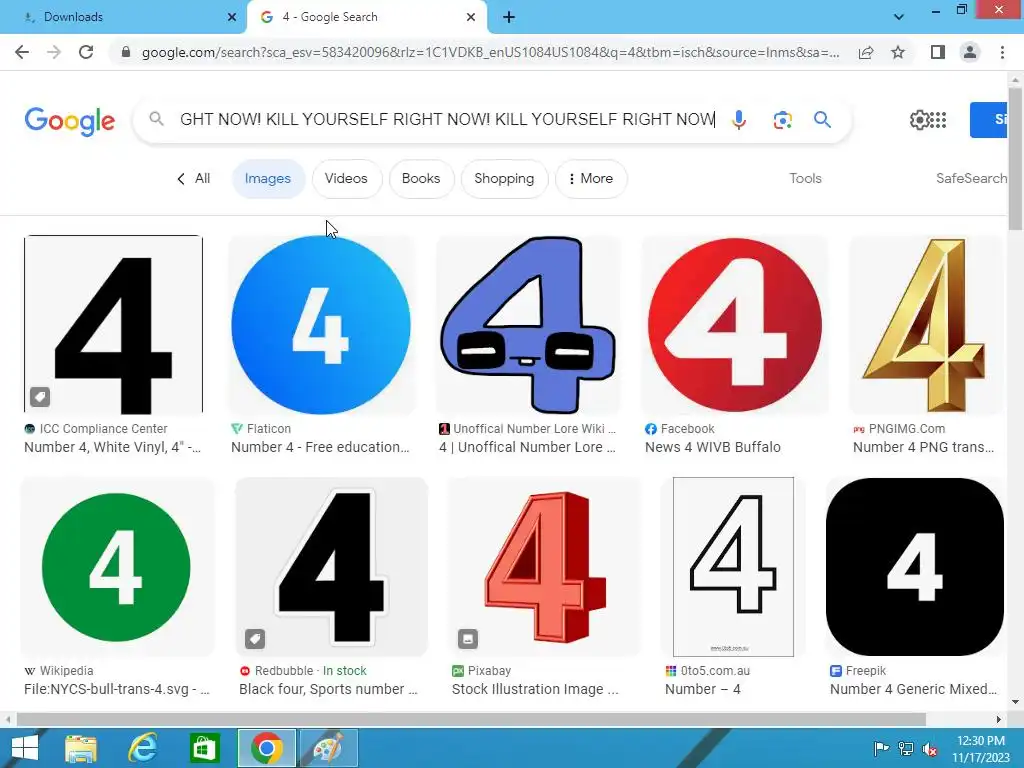Click the browser forward arrow
This screenshot has width=1024, height=768.
(x=54, y=52)
